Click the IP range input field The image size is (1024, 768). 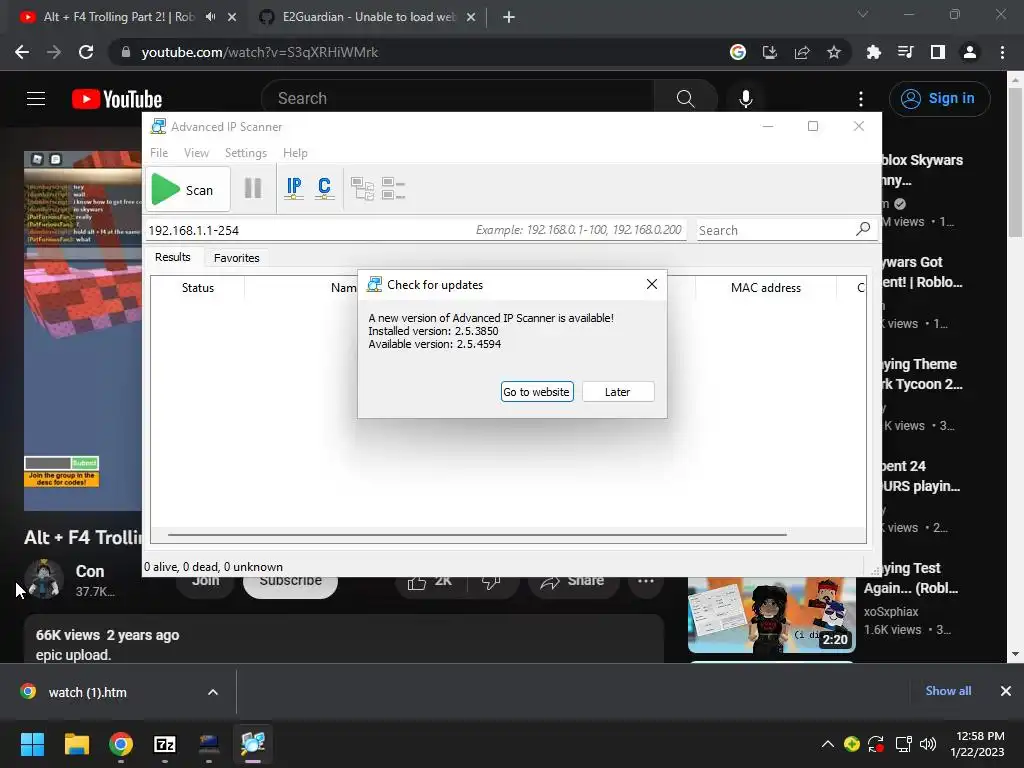415,230
